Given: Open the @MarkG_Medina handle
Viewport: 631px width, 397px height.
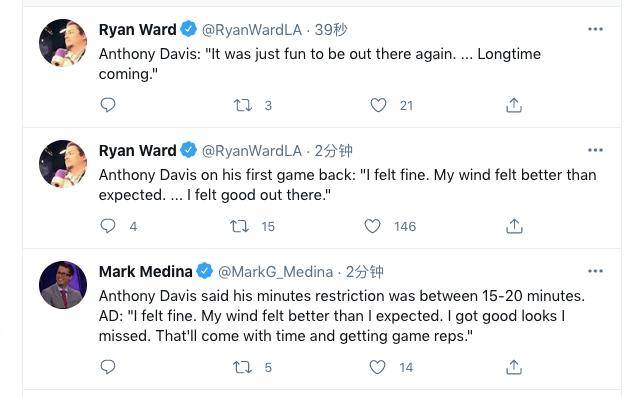Looking at the screenshot, I should [276, 272].
